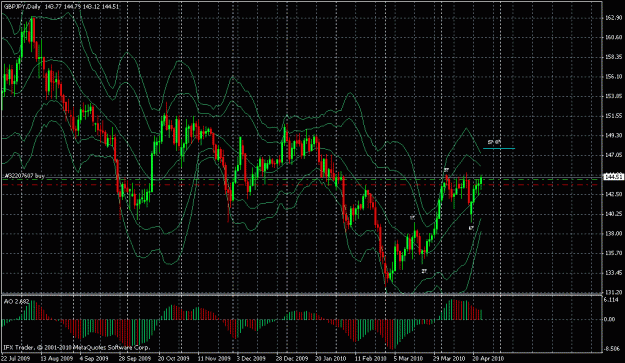The width and height of the screenshot is (625, 363).
Task: Select the #32207607 buy order label
Action: (x=25, y=175)
